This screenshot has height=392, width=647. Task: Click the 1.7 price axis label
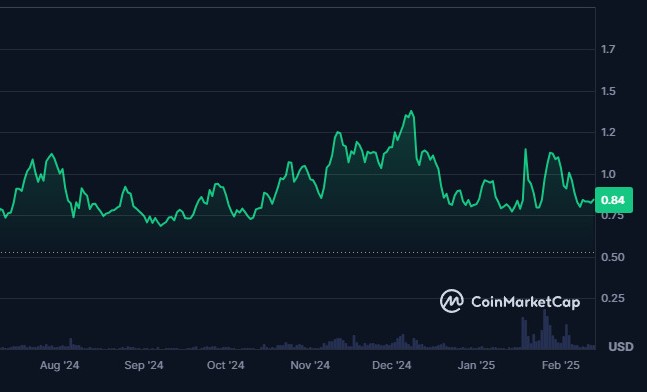coord(608,50)
